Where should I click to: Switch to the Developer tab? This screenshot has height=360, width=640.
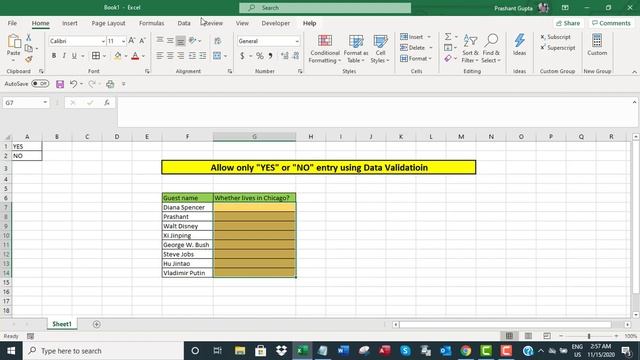point(276,23)
